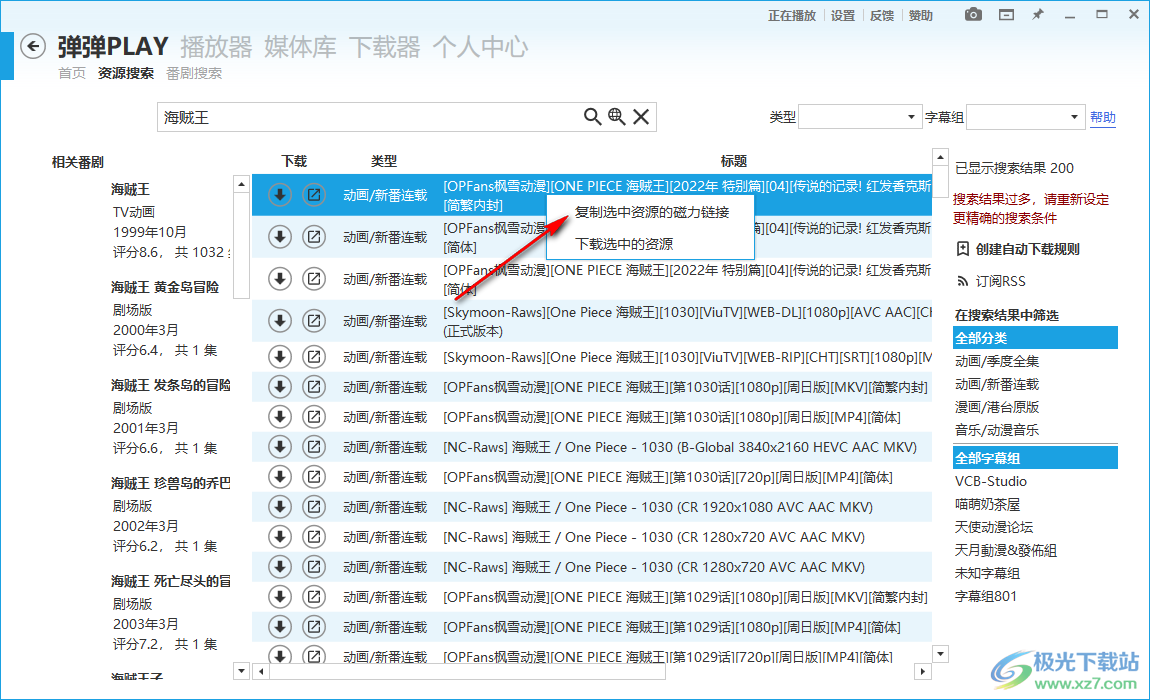
Task: Open external page for the 简繁内封 特别篇 row
Action: (314, 195)
